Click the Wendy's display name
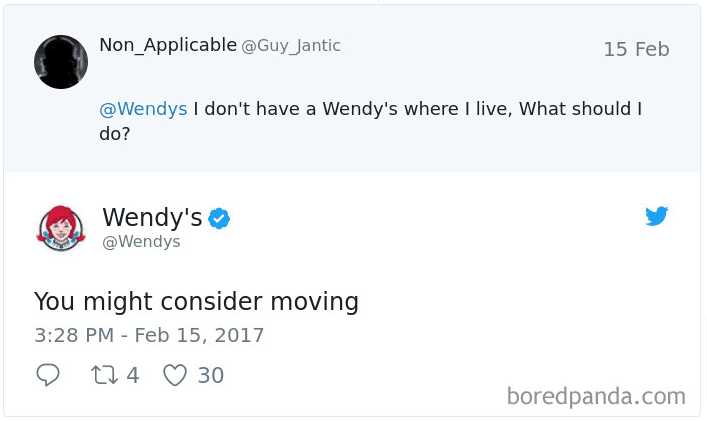This screenshot has height=421, width=707. coord(152,217)
